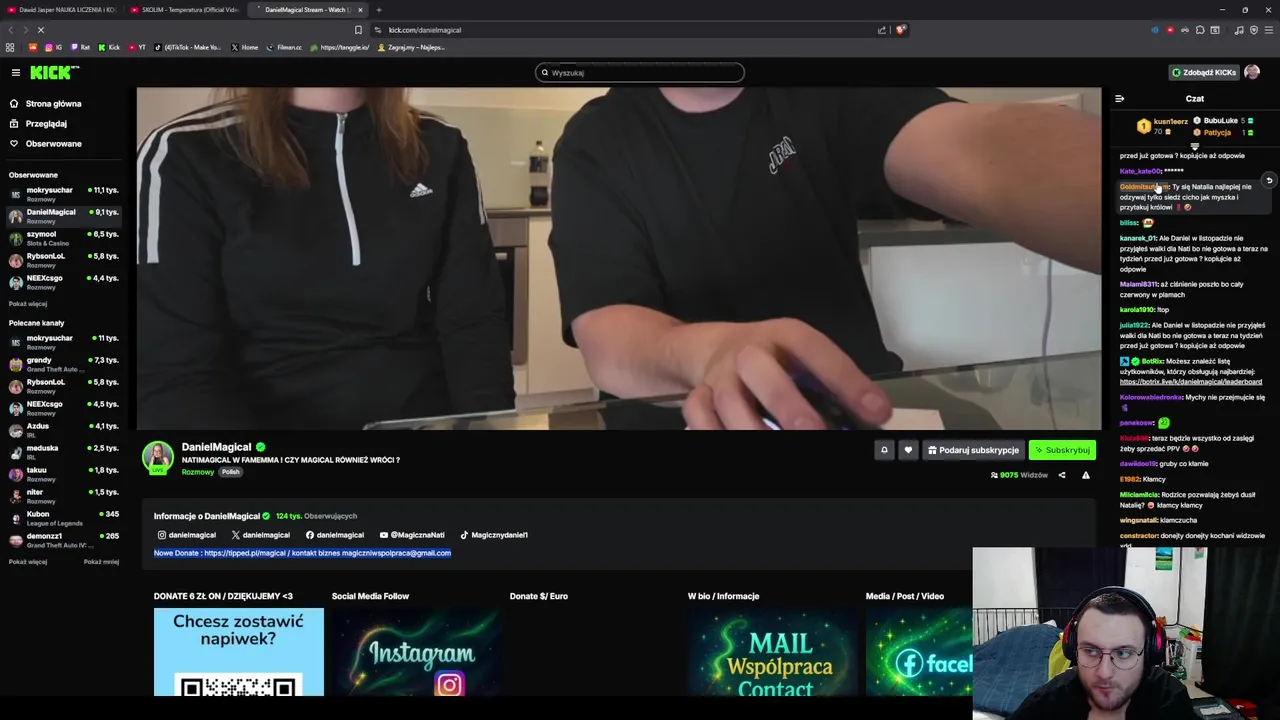Screen dimensions: 1280x720
Task: Click Zdobądź KICKs button
Action: 1204,72
